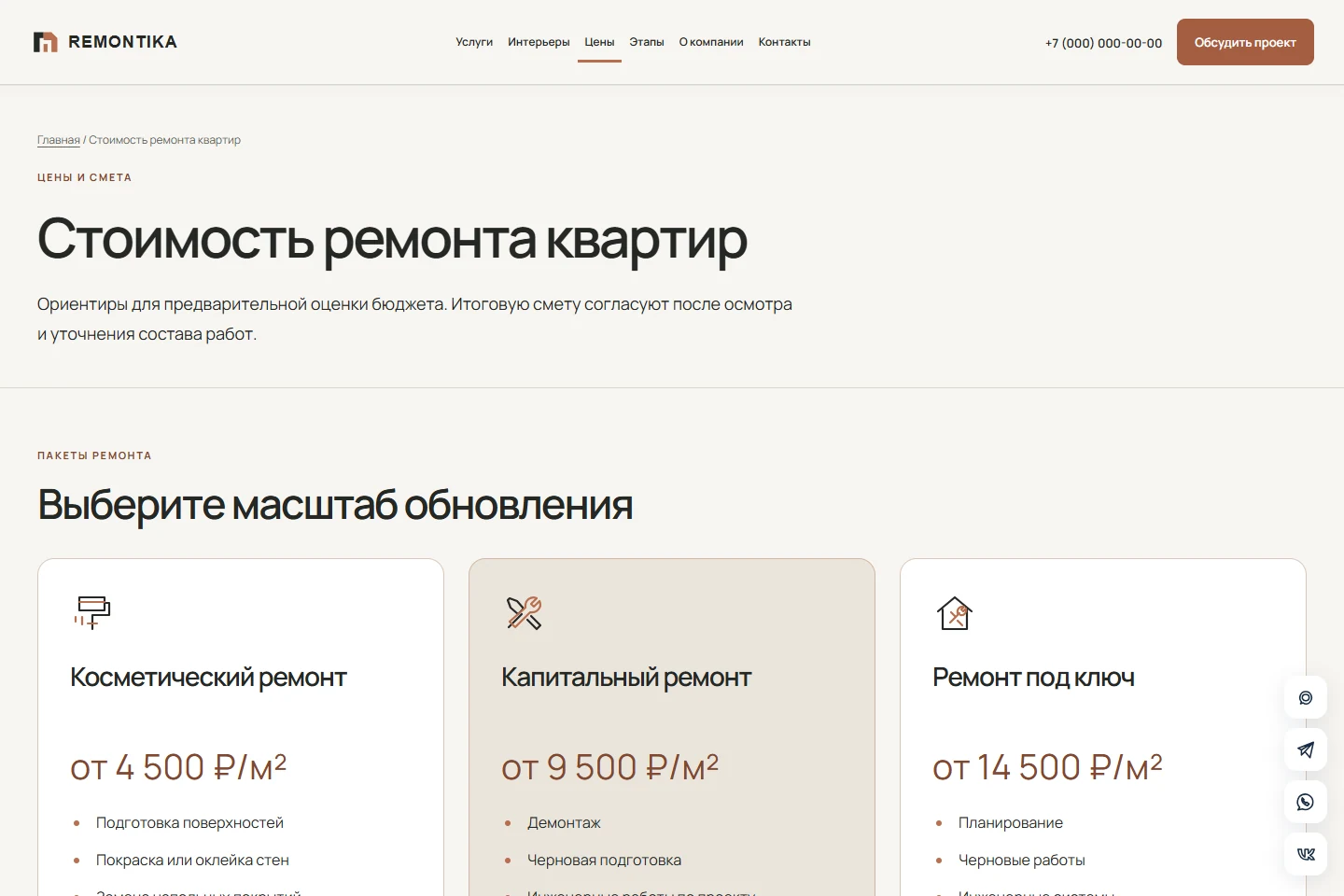Click the ПАКЕТЫ РЕМОНТА section label
Screen dimensions: 1344x896
tap(94, 455)
